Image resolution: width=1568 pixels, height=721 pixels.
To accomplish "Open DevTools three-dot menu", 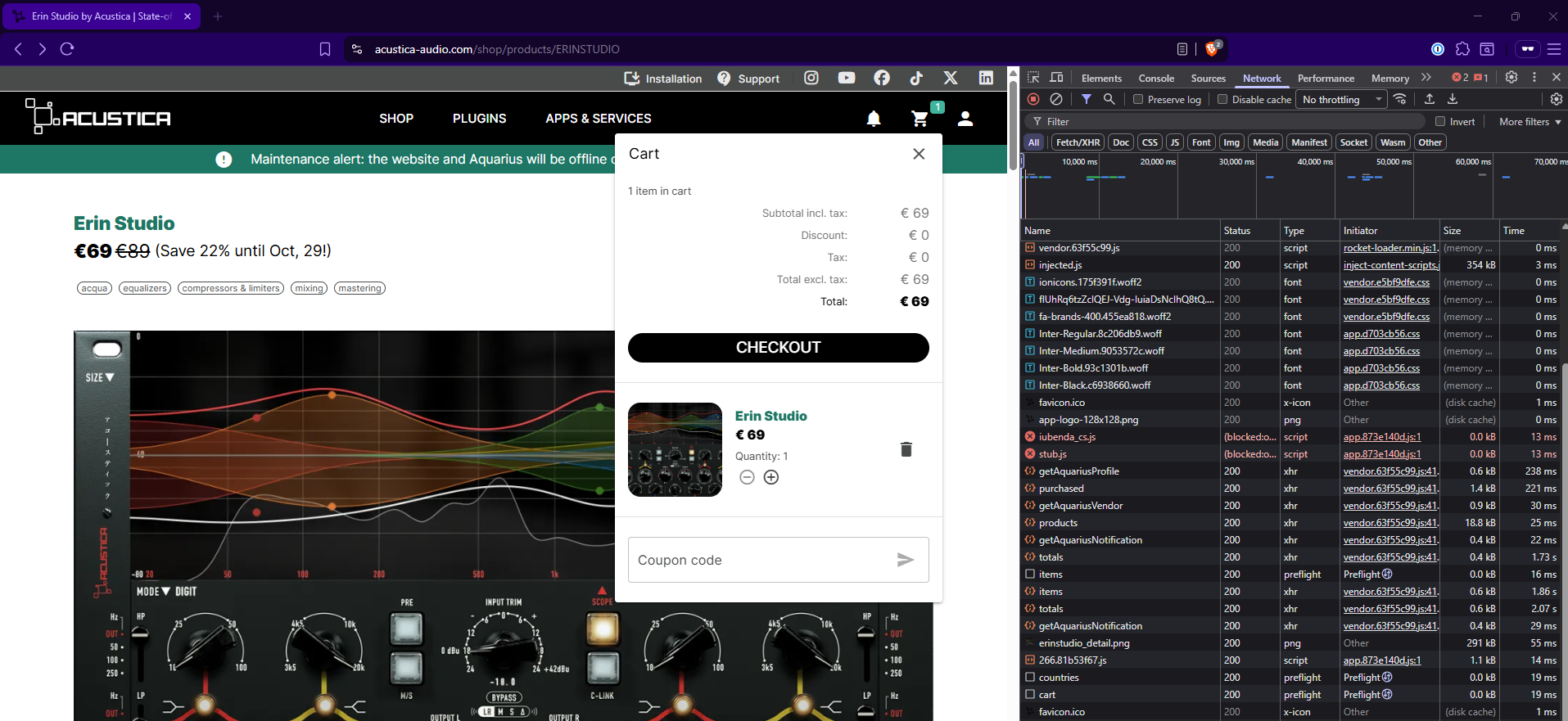I will pos(1534,77).
